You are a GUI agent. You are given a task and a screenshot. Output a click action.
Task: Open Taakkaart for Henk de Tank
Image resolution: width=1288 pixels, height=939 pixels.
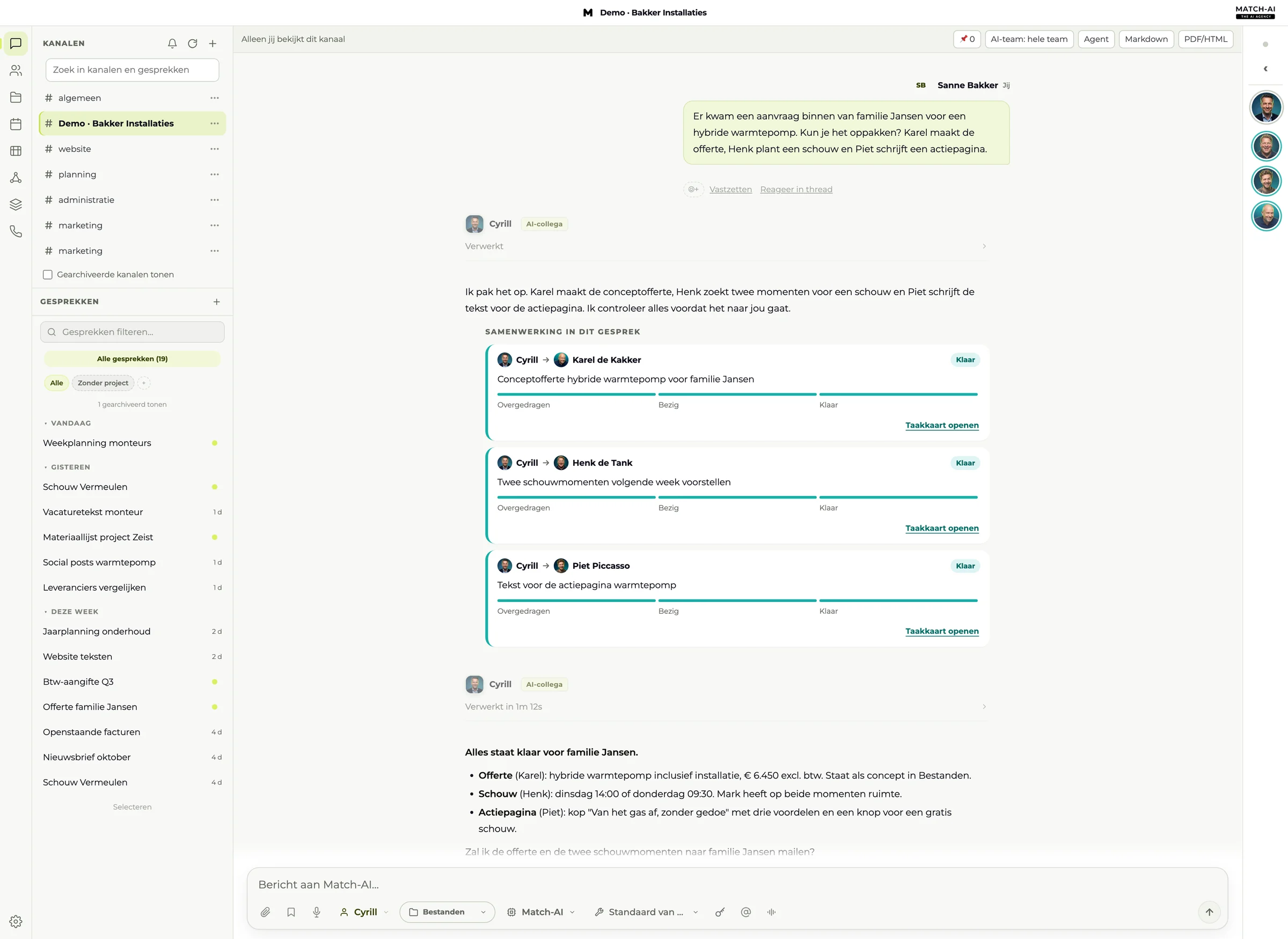click(x=942, y=528)
